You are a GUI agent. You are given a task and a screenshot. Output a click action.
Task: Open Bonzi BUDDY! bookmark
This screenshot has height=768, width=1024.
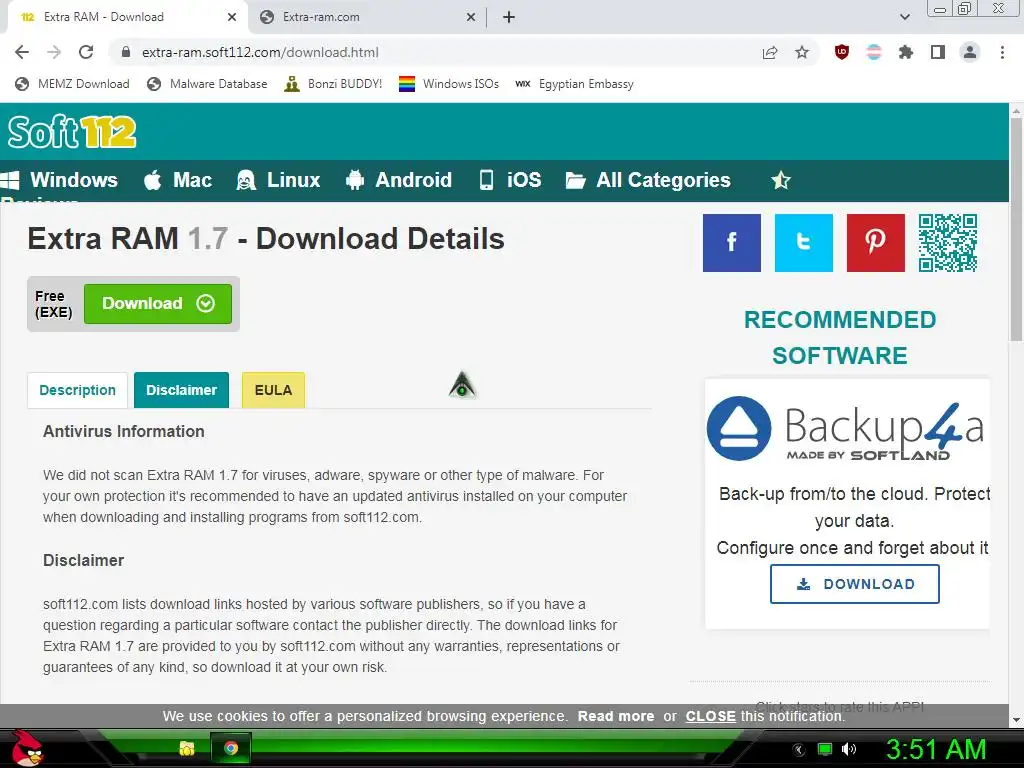(x=333, y=84)
